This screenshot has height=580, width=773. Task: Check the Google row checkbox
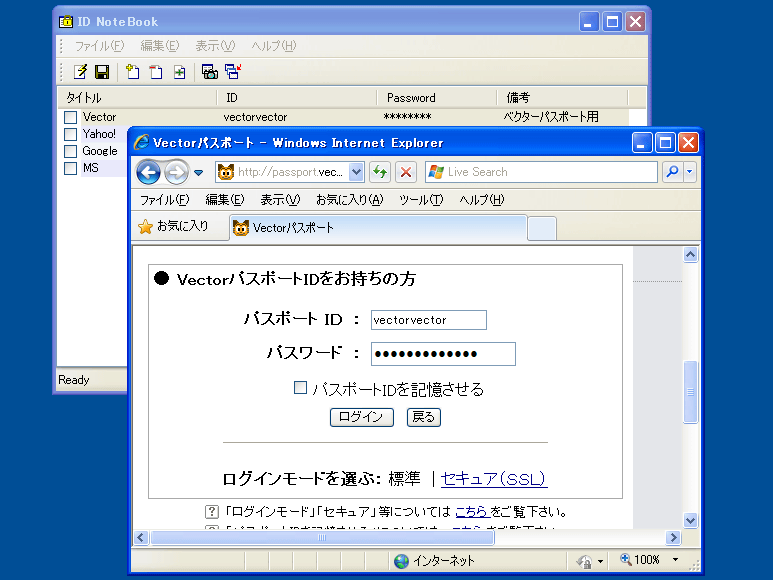tap(70, 151)
